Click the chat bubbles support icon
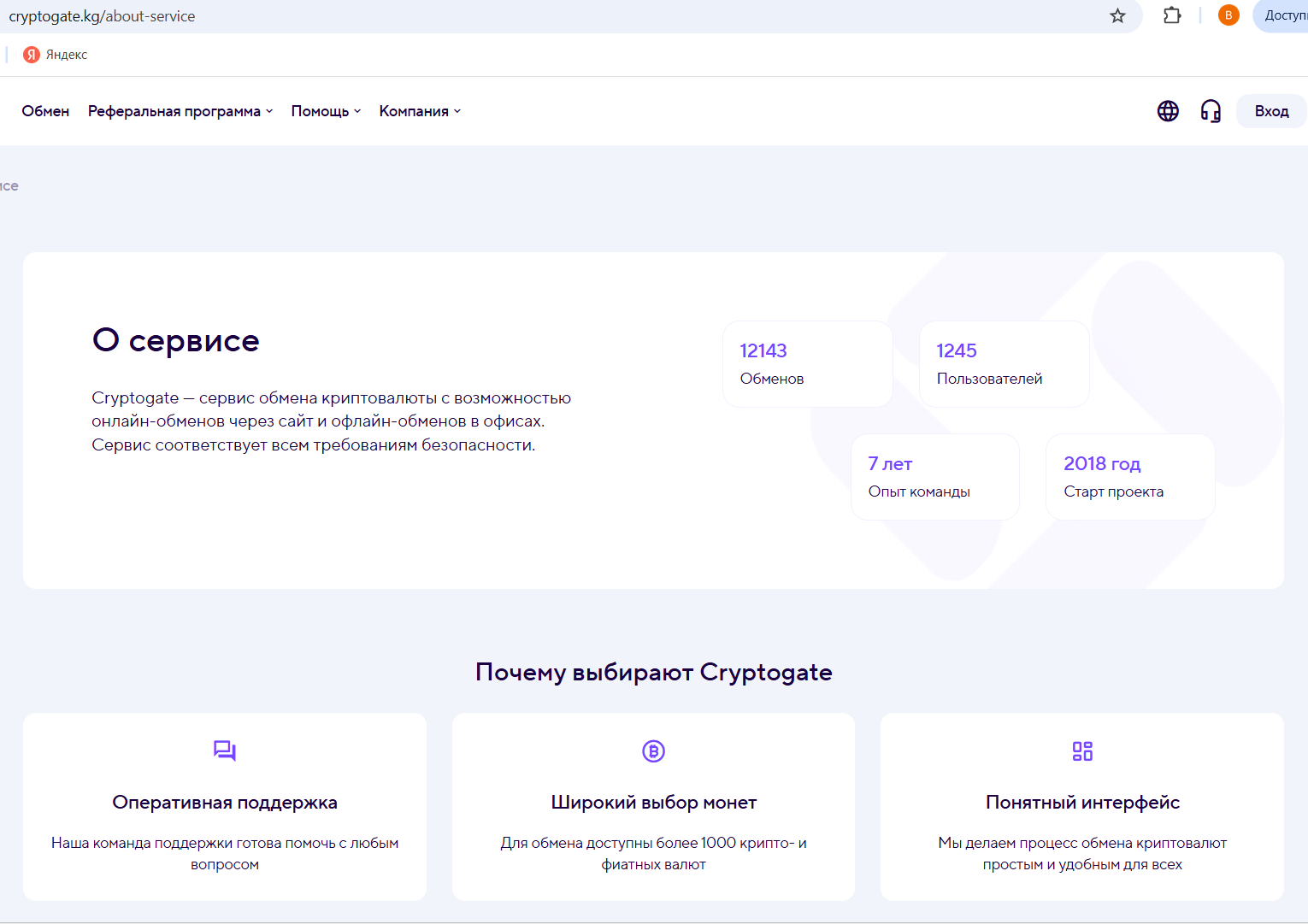Image resolution: width=1308 pixels, height=924 pixels. point(225,750)
